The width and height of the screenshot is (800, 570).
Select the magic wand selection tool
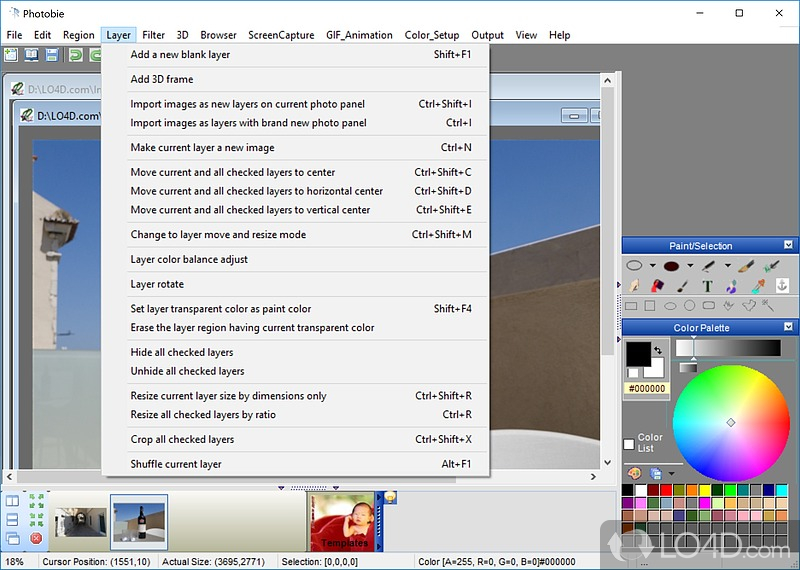tap(768, 306)
